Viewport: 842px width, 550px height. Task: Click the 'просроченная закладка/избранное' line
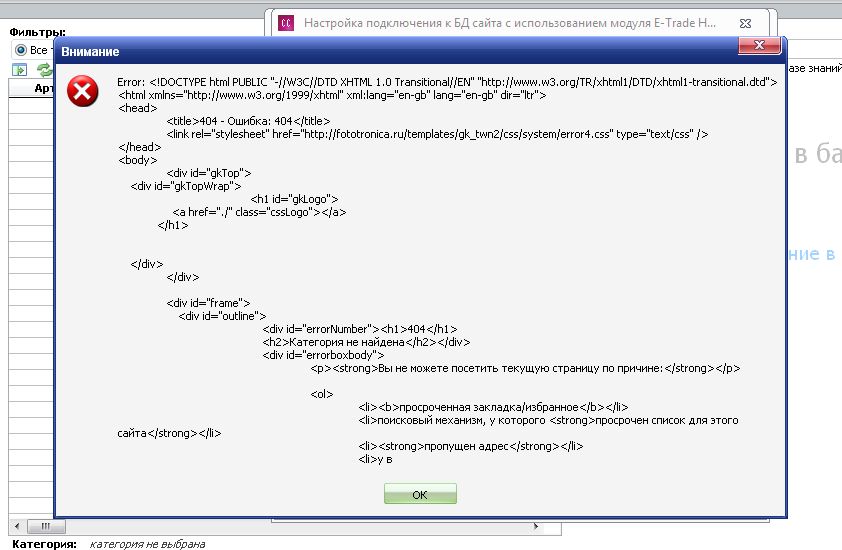(x=493, y=407)
